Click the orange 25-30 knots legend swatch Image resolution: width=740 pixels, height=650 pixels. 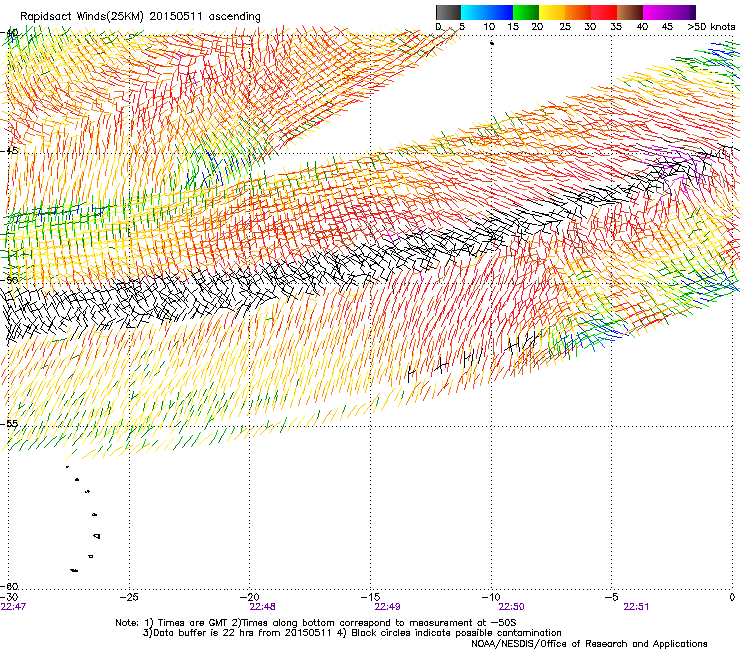coord(578,12)
